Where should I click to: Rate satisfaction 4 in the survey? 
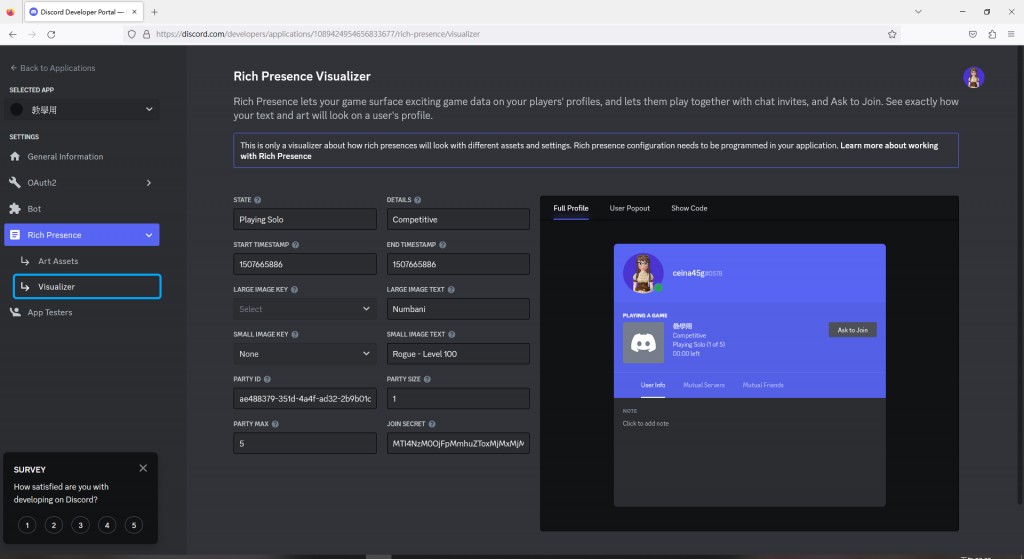click(107, 525)
